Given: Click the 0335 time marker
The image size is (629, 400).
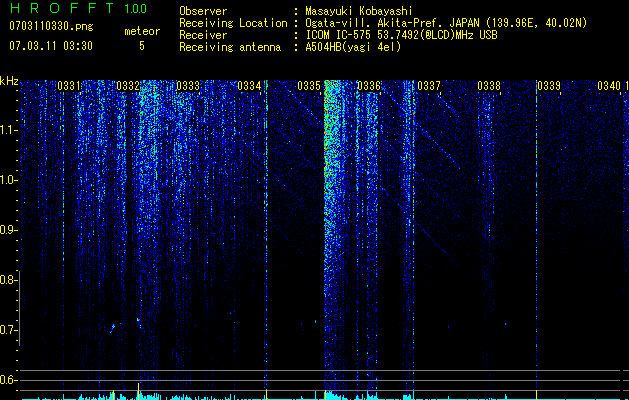Looking at the screenshot, I should [309, 86].
